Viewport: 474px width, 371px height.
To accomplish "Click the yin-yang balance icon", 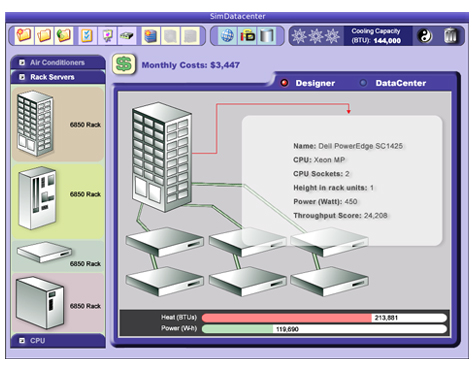I will pyautogui.click(x=425, y=36).
